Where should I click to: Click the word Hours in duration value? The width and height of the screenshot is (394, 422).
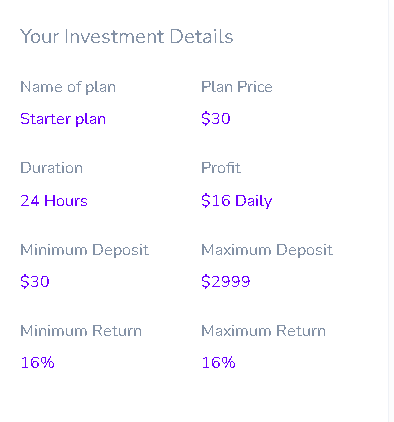click(x=66, y=201)
